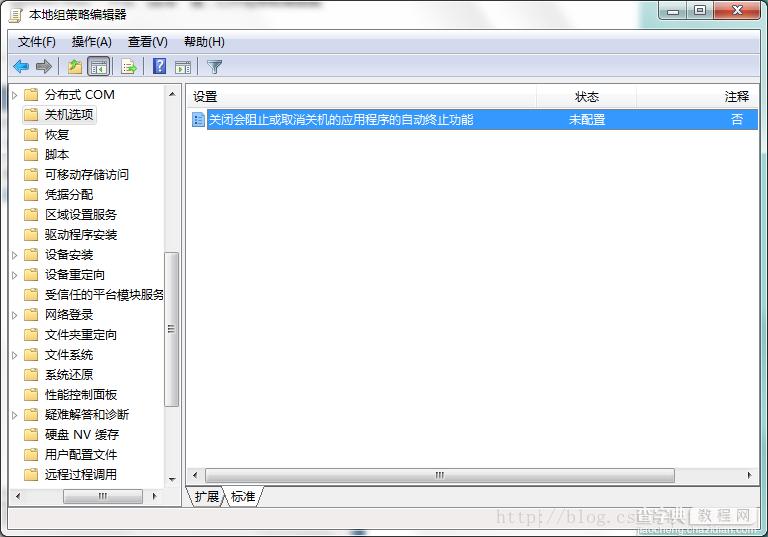Click the 未配置 status cell

click(x=587, y=120)
